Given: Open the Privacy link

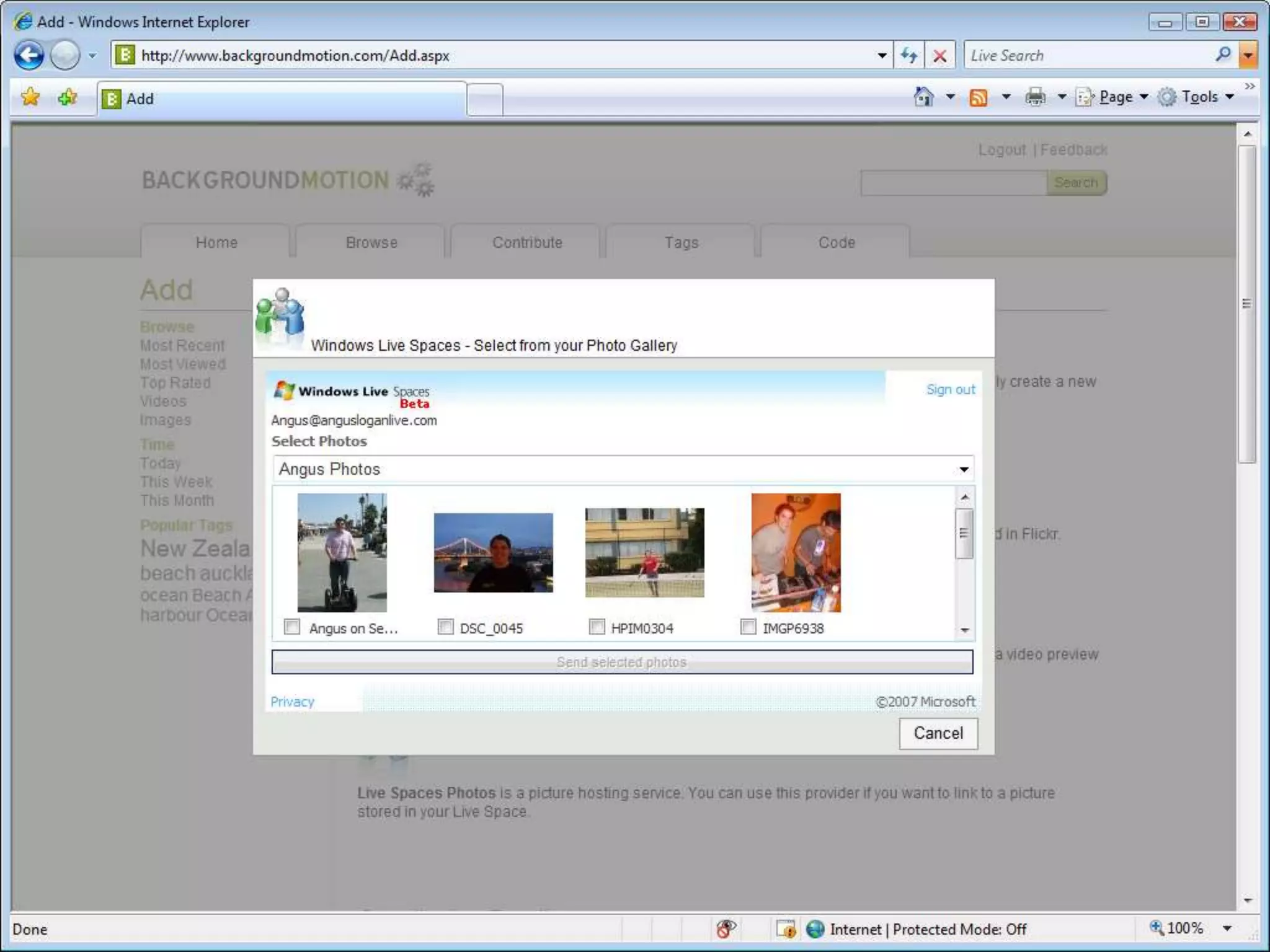Looking at the screenshot, I should tap(292, 702).
